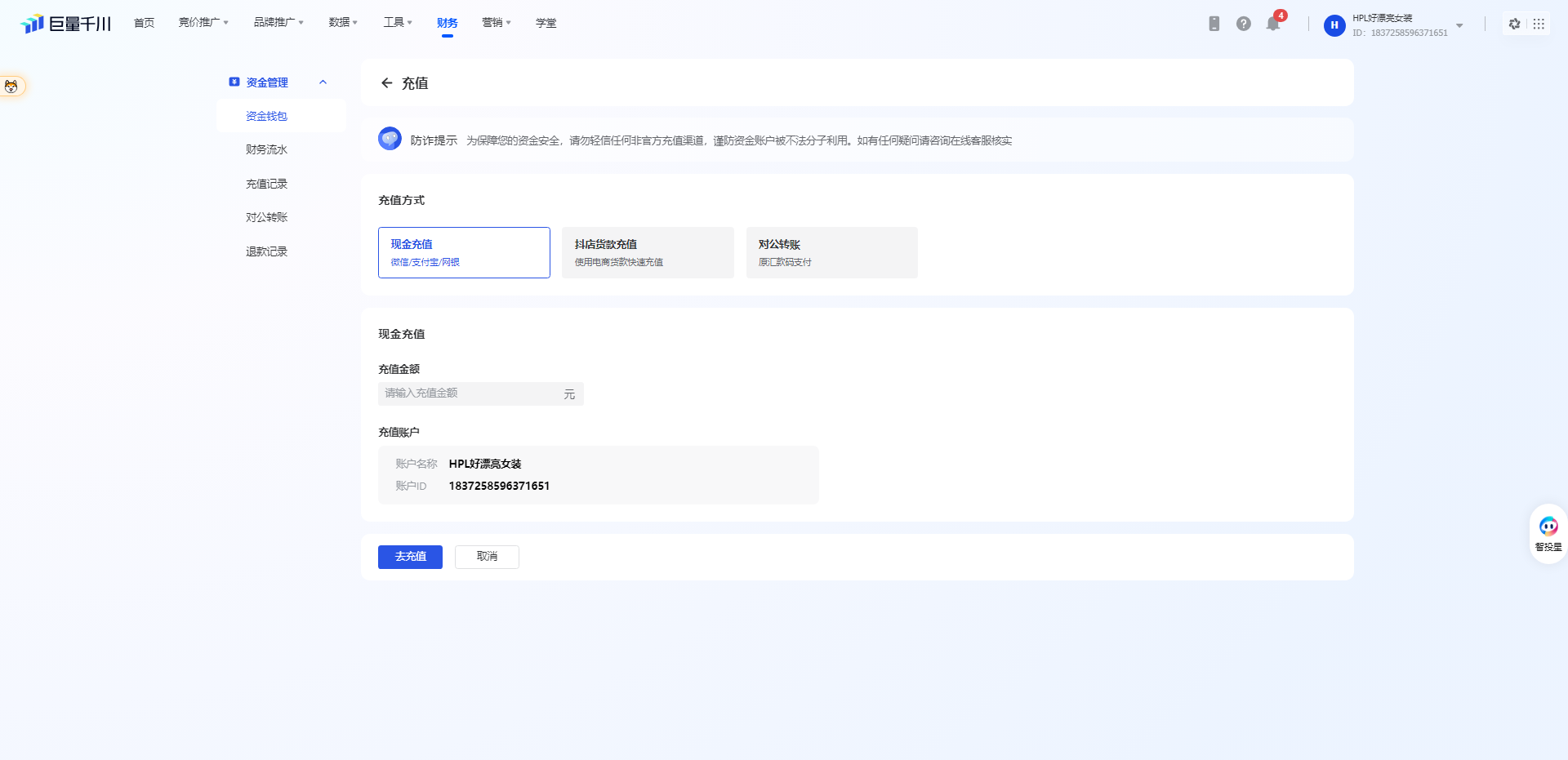Open the notification bell with badge
This screenshot has height=760, width=1568.
pos(1272,24)
